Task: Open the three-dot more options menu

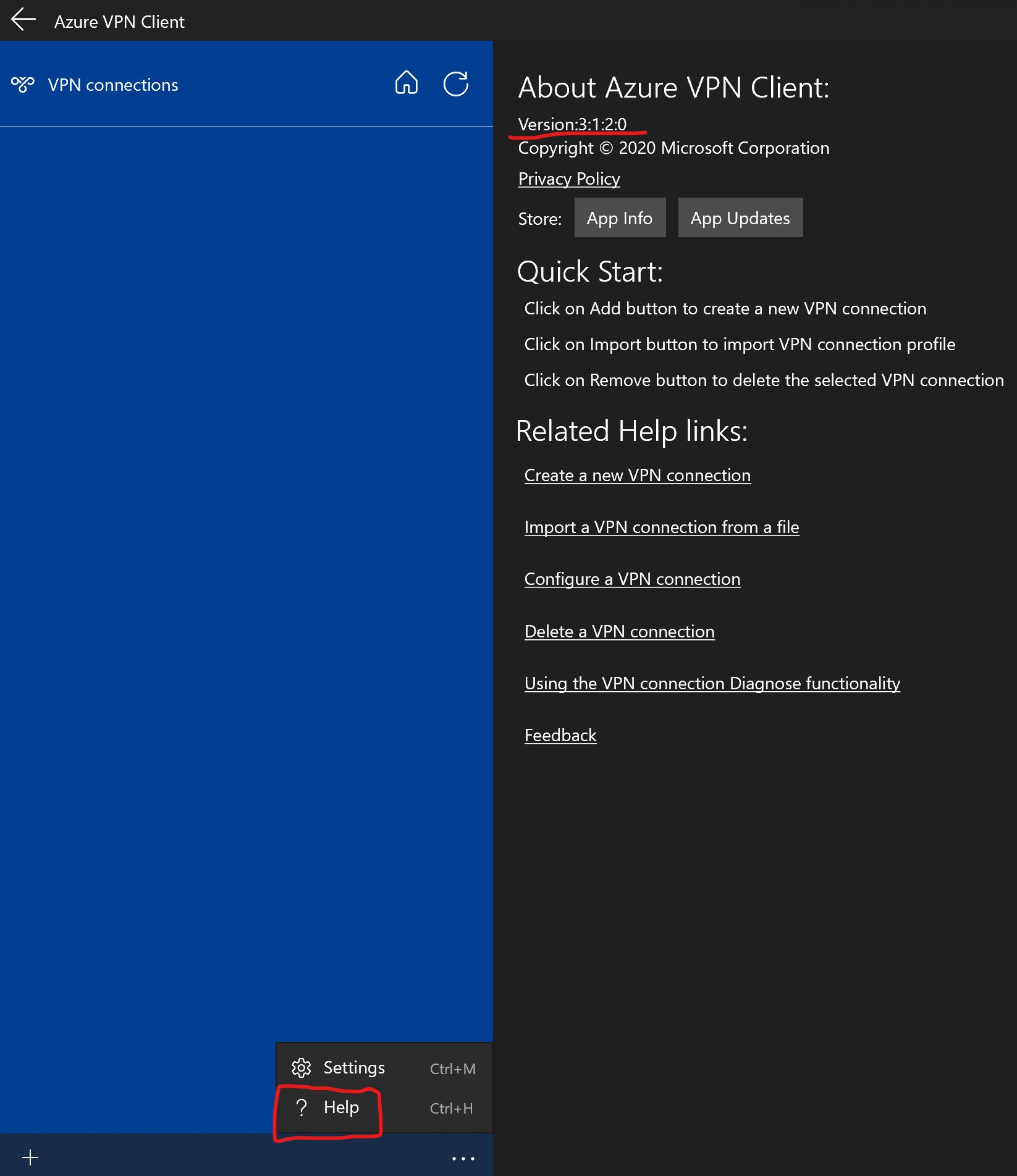Action: (x=463, y=1159)
